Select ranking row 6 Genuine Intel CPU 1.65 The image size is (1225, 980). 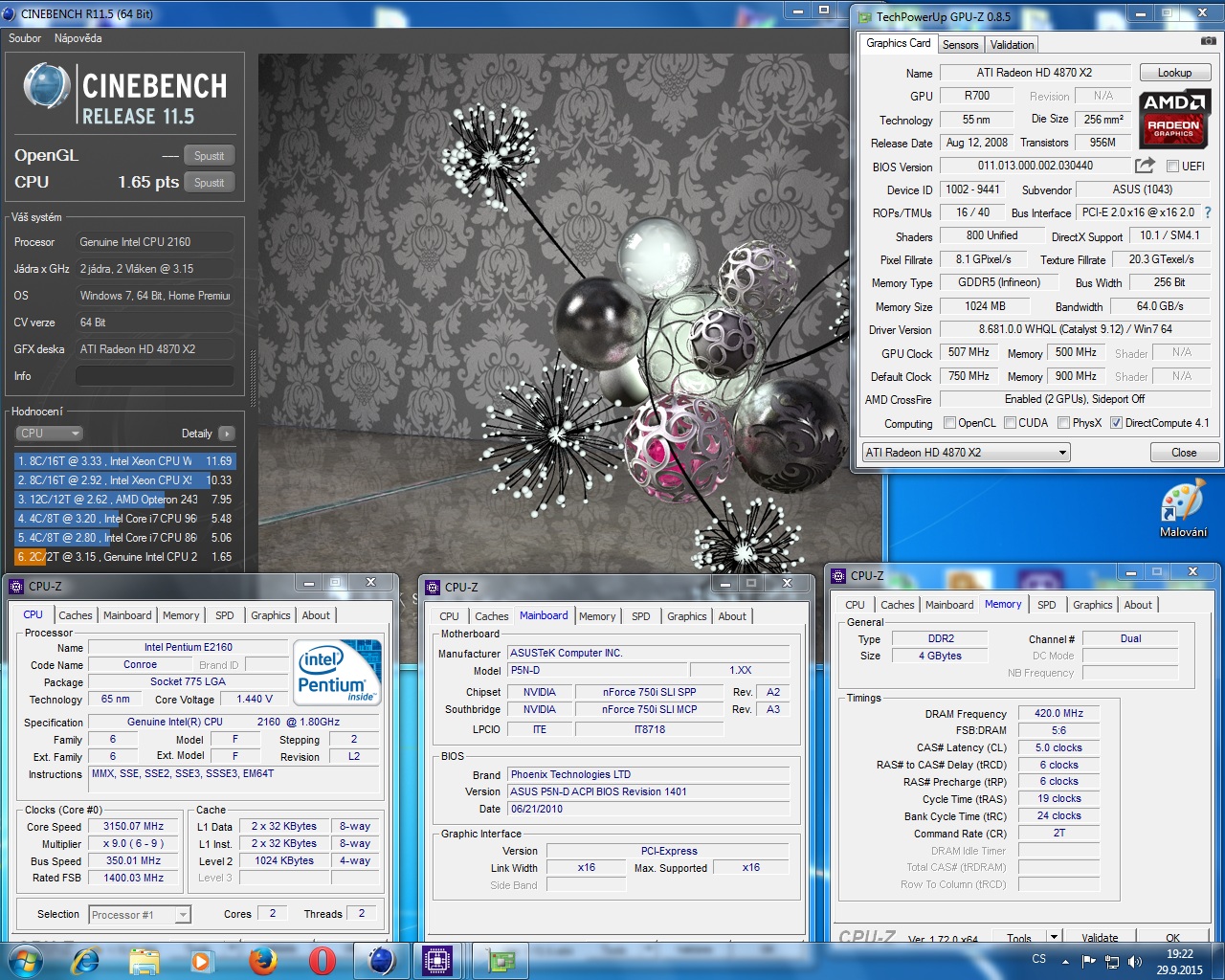coord(124,557)
